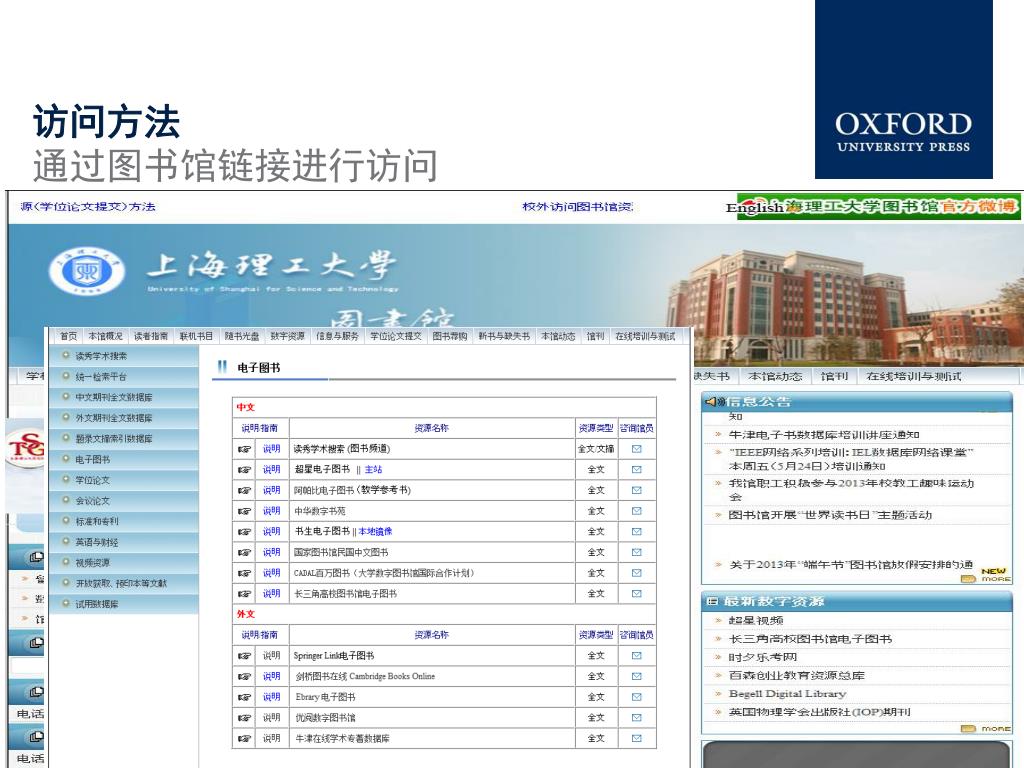
Task: Click the mail icon for Ebrary电子图书 row
Action: click(637, 697)
